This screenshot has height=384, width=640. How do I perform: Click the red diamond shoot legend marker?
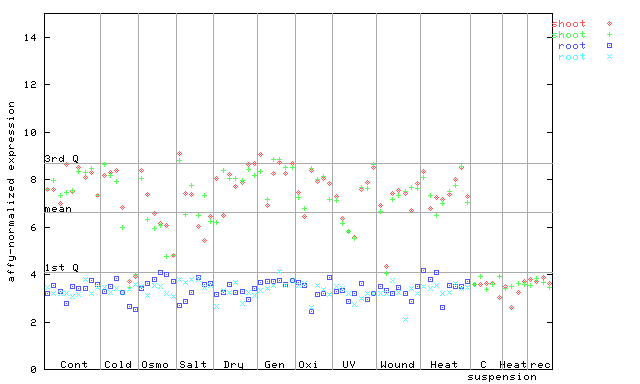609,24
